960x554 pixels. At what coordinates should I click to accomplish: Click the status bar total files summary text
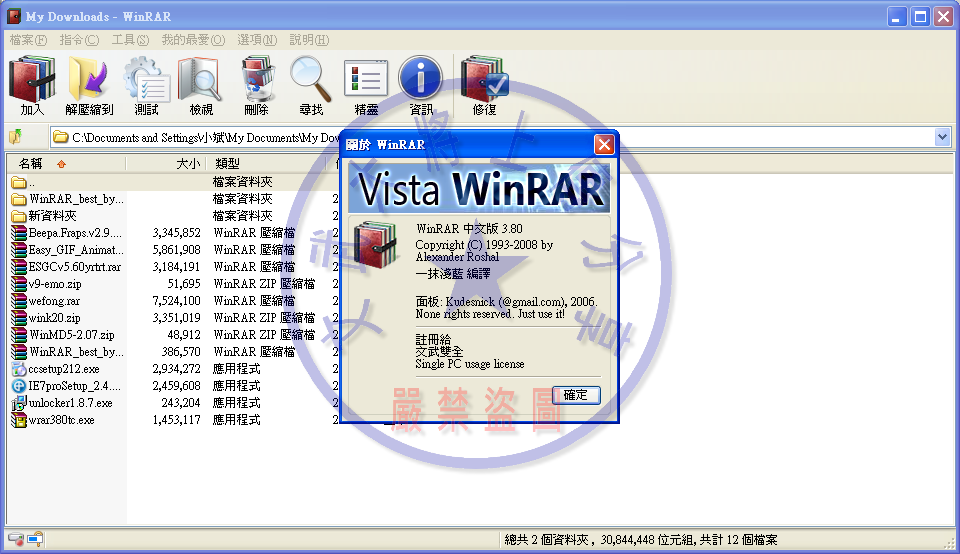coord(640,539)
